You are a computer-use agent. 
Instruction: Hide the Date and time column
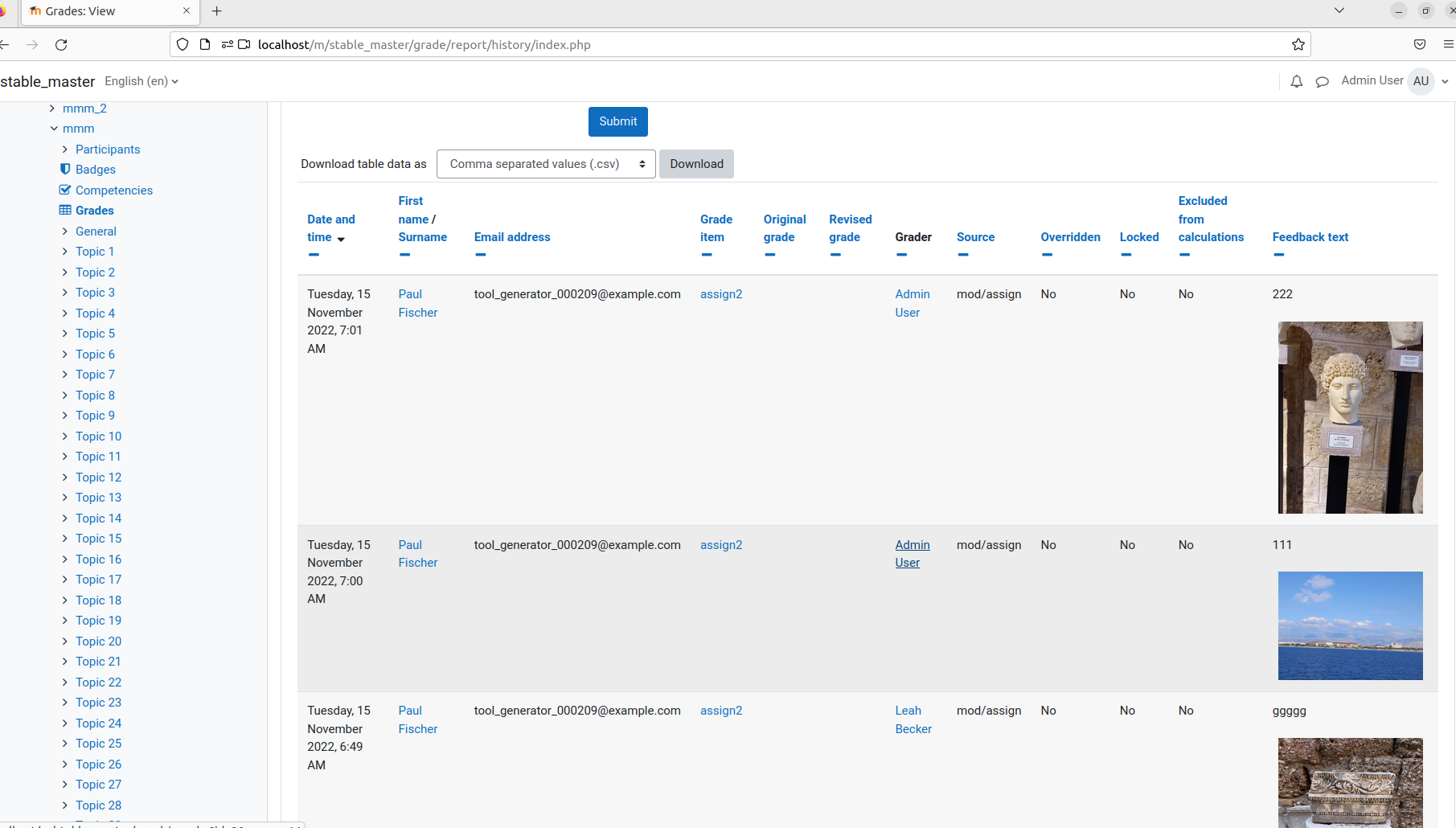coord(314,255)
